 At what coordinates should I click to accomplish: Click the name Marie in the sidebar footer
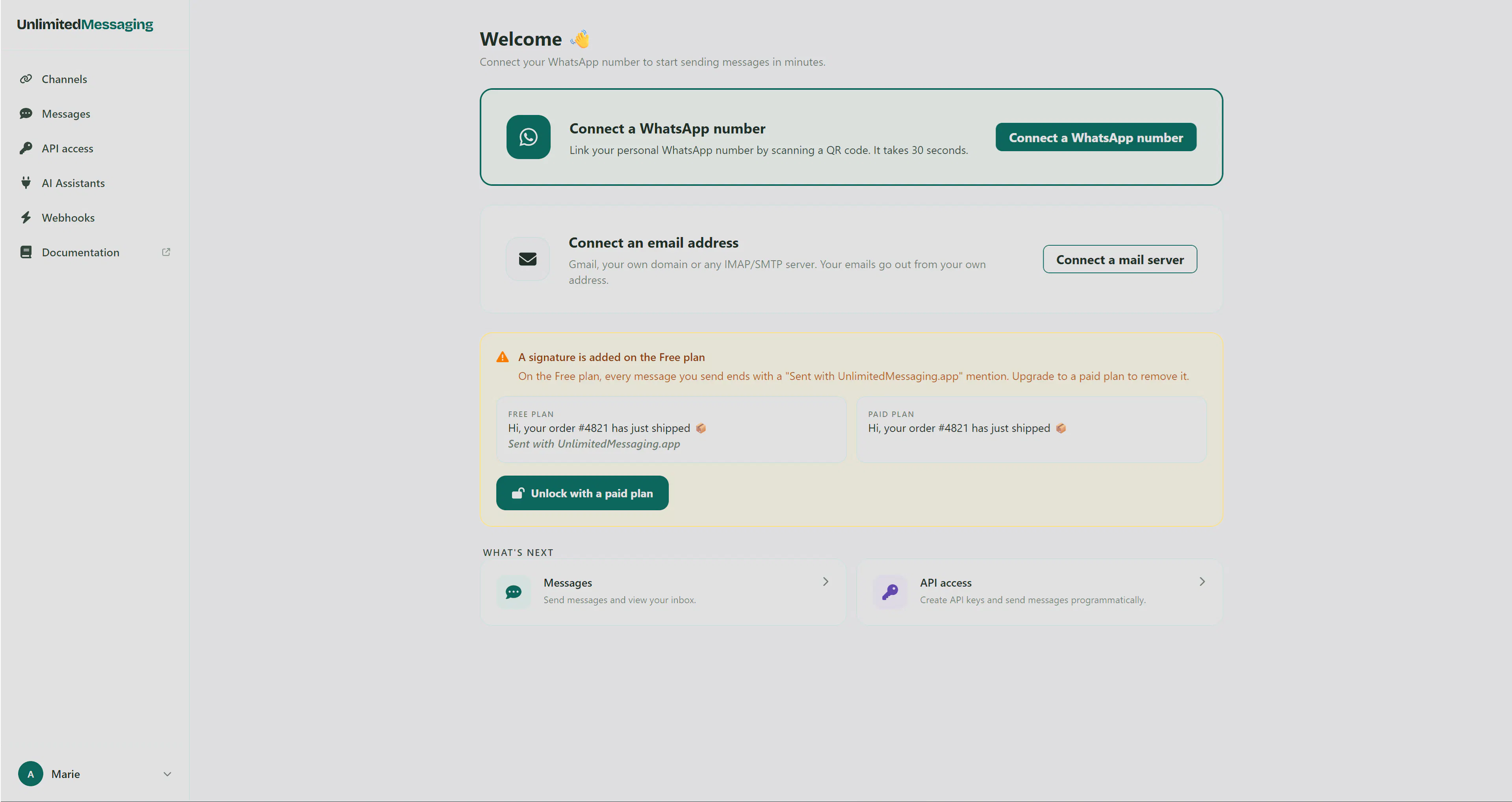click(x=65, y=774)
